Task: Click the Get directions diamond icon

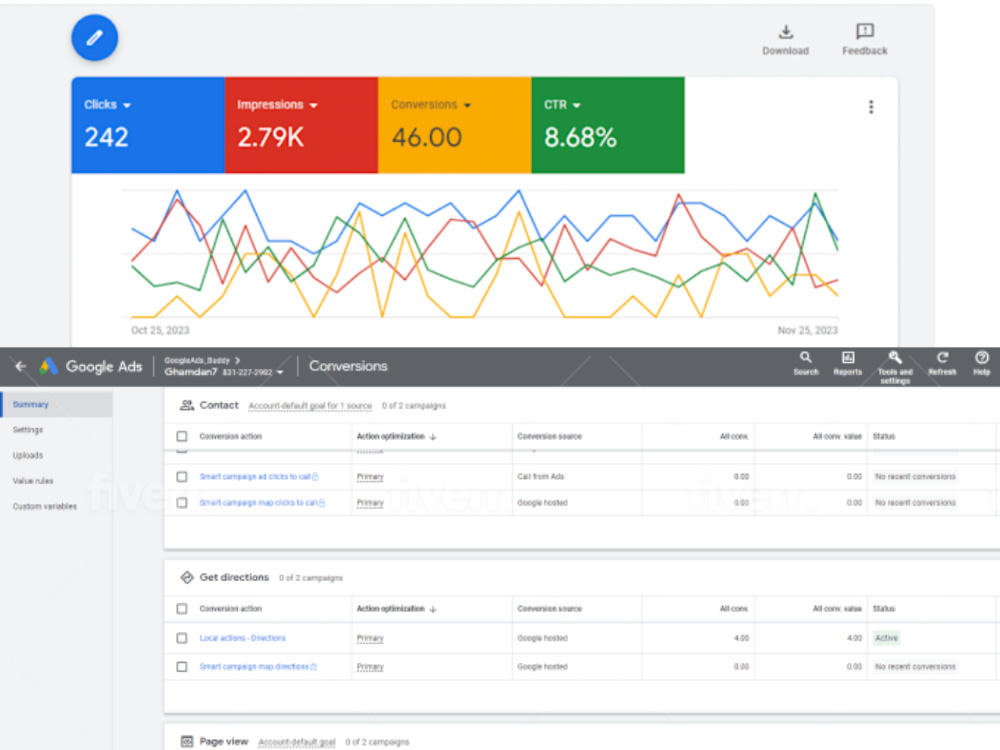Action: coord(187,577)
